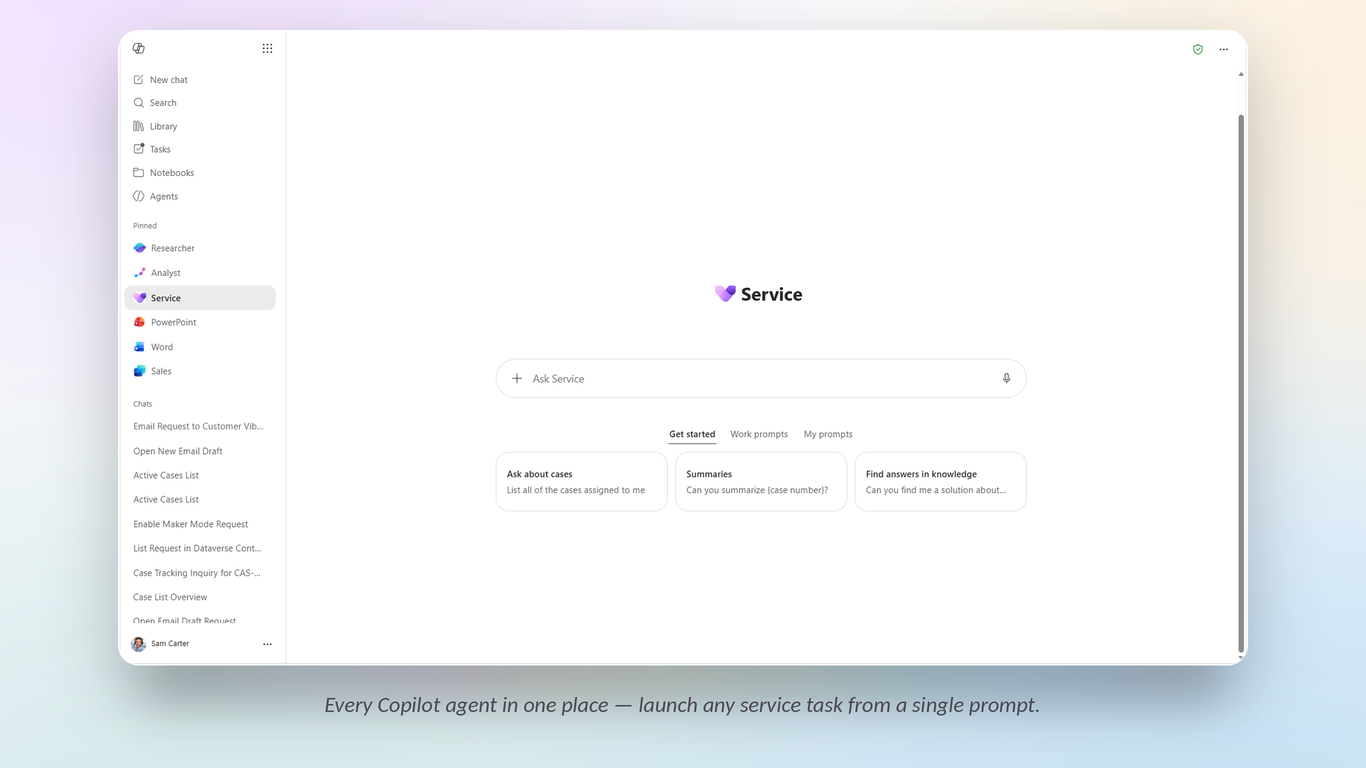The width and height of the screenshot is (1366, 768).
Task: Open the List Request in Dataverse chat
Action: pos(199,548)
